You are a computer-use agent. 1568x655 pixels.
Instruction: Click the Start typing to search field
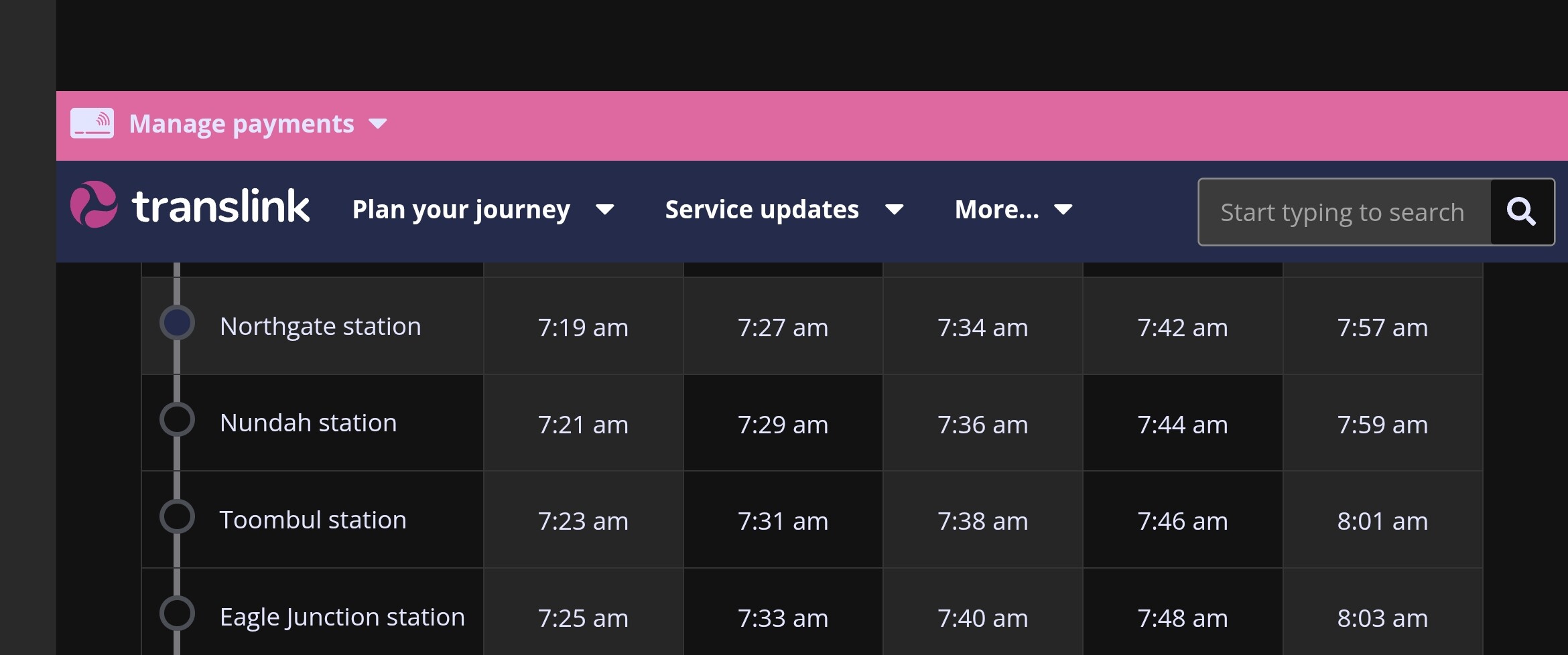(1344, 212)
